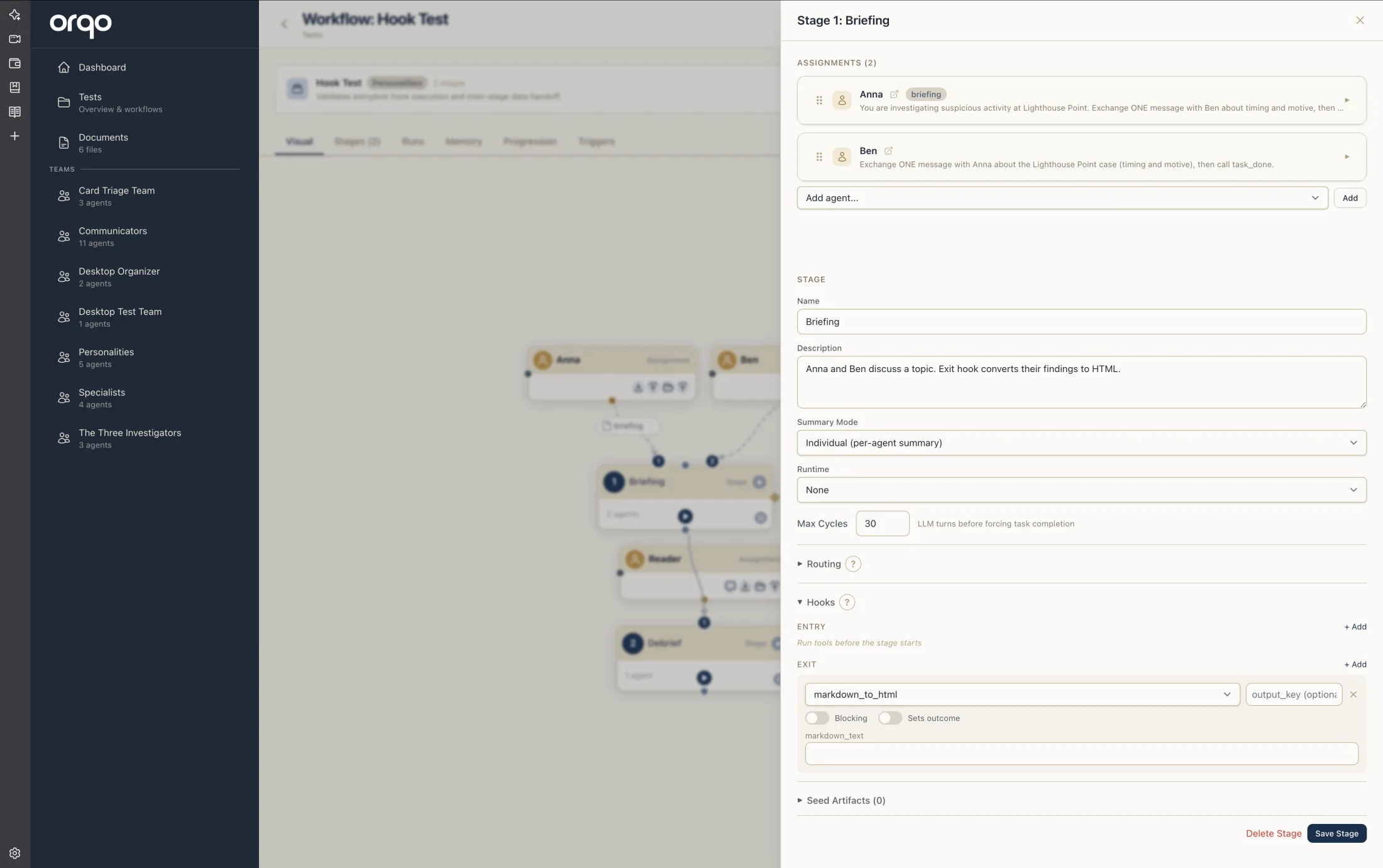Image resolution: width=1383 pixels, height=868 pixels.
Task: Click the markdown_text input field
Action: (x=1081, y=754)
